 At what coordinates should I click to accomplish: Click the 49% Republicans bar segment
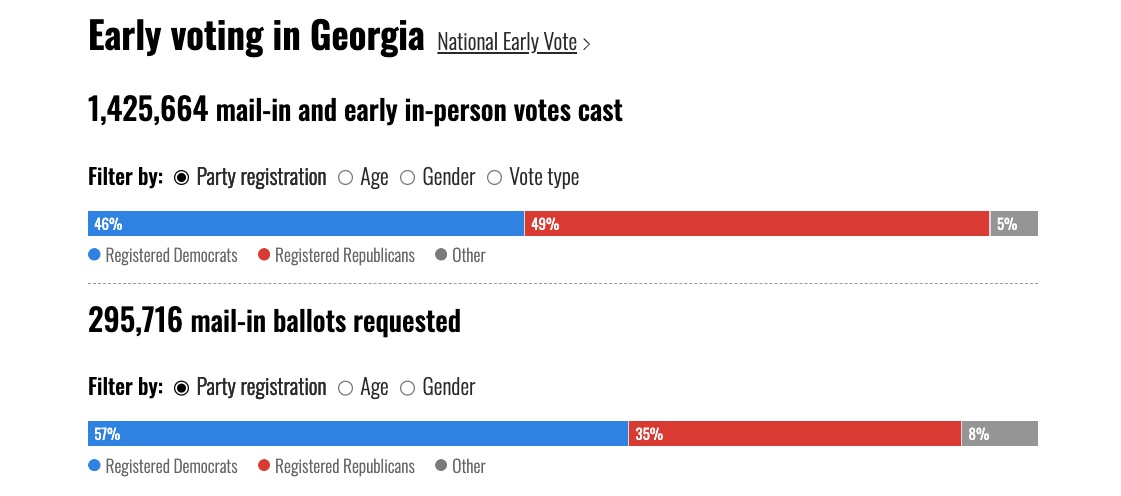click(x=757, y=224)
